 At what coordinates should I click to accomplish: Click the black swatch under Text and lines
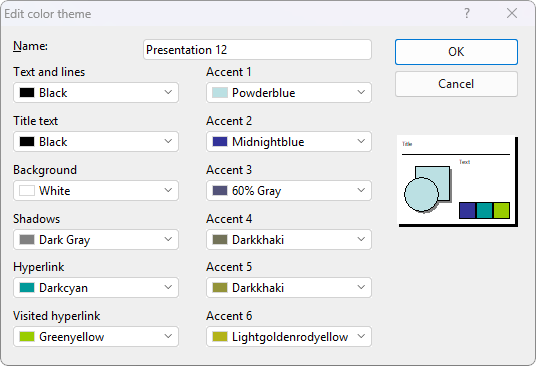point(27,93)
